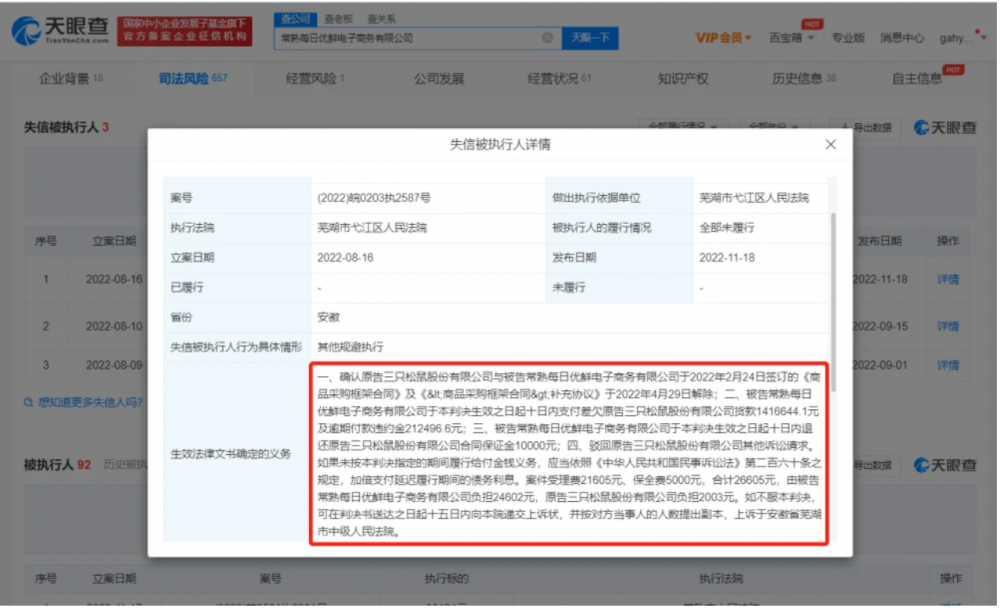Close the 失信被执行人详情 dialog

[x=830, y=145]
